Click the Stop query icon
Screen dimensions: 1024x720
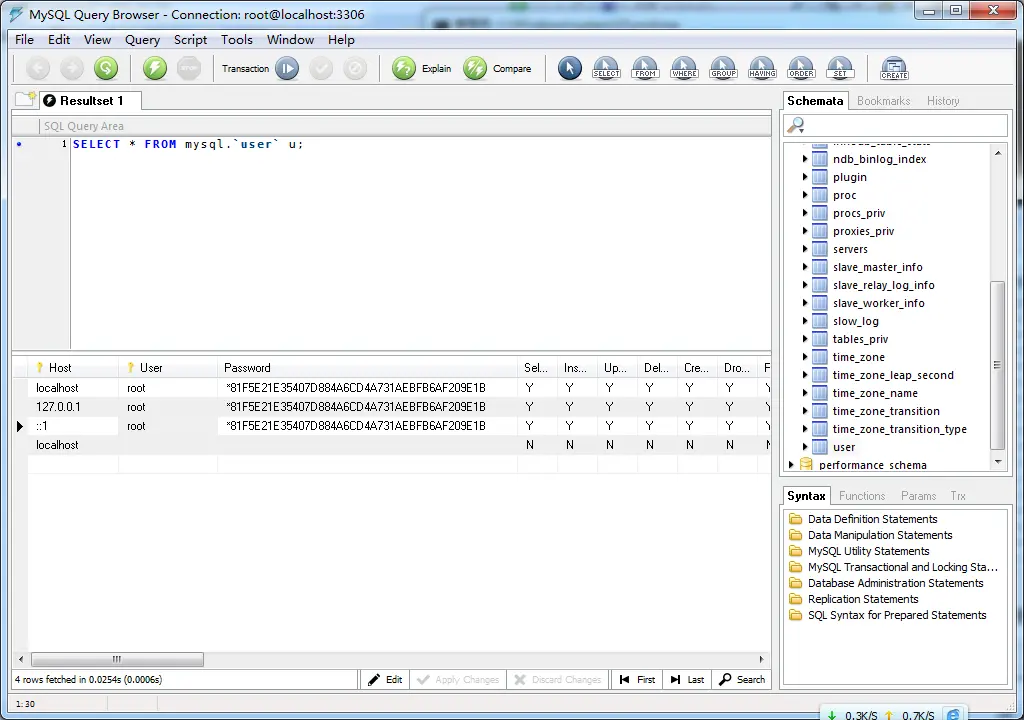(x=189, y=68)
